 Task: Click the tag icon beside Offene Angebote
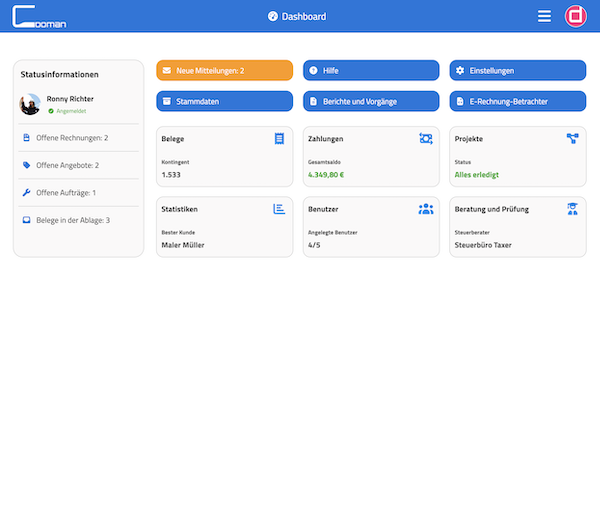tap(26, 165)
